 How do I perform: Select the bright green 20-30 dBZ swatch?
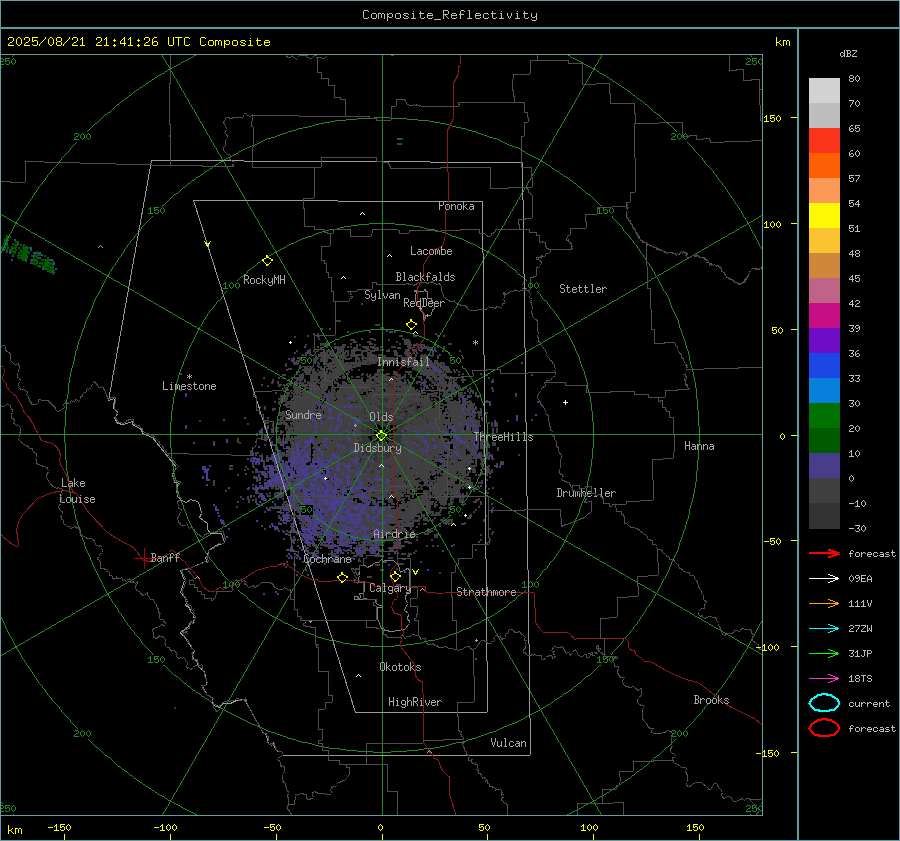(824, 416)
